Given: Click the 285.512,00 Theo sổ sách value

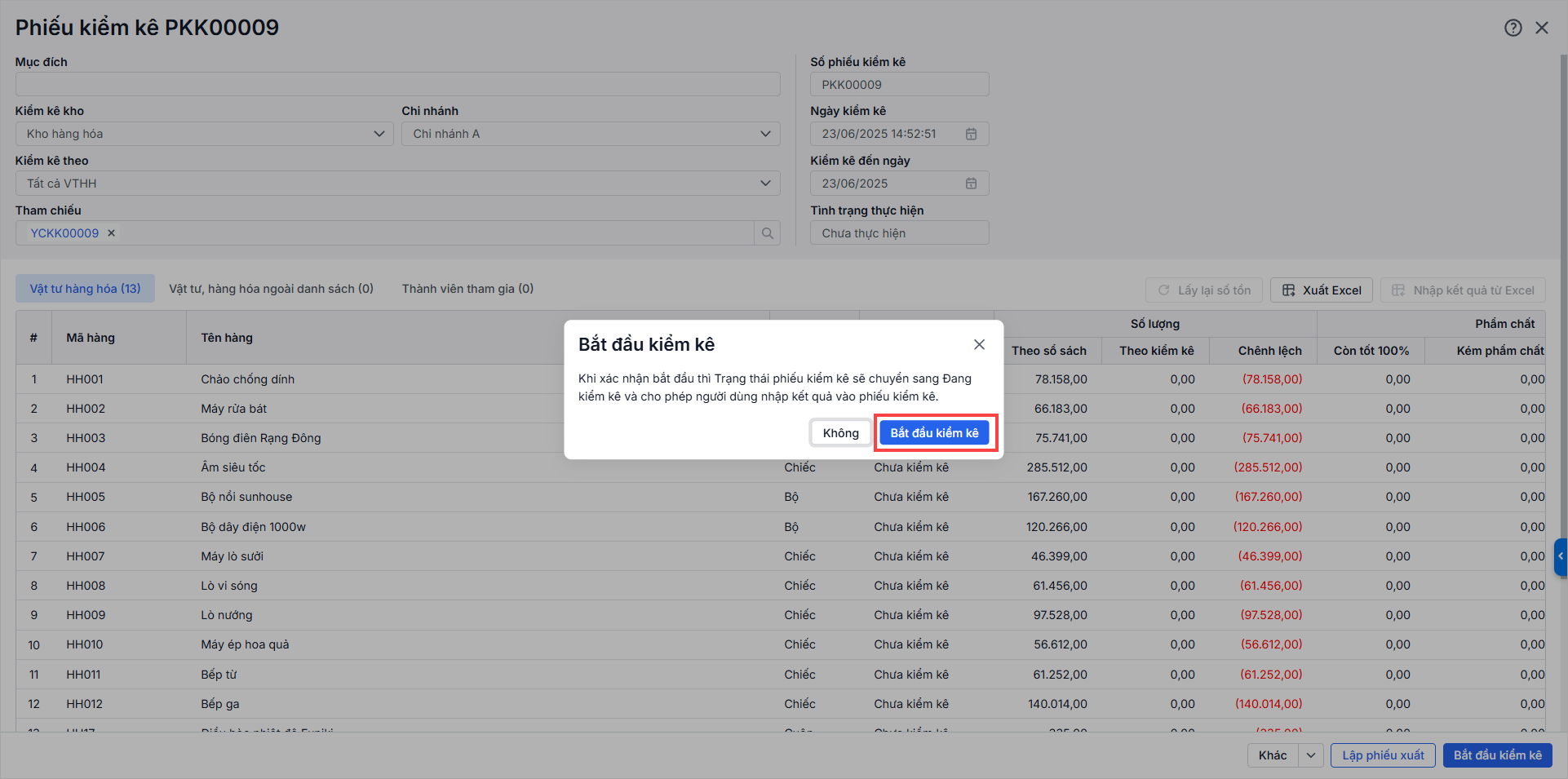Looking at the screenshot, I should tap(1056, 467).
